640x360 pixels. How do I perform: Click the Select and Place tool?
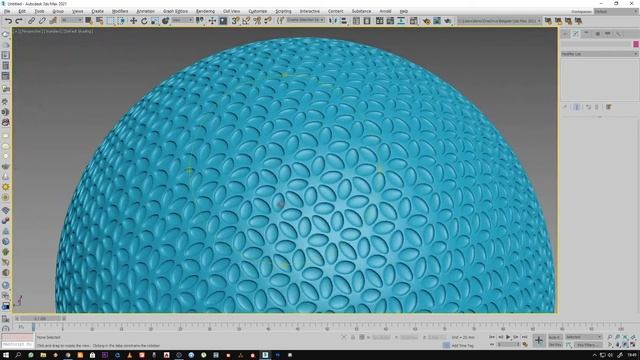165,20
